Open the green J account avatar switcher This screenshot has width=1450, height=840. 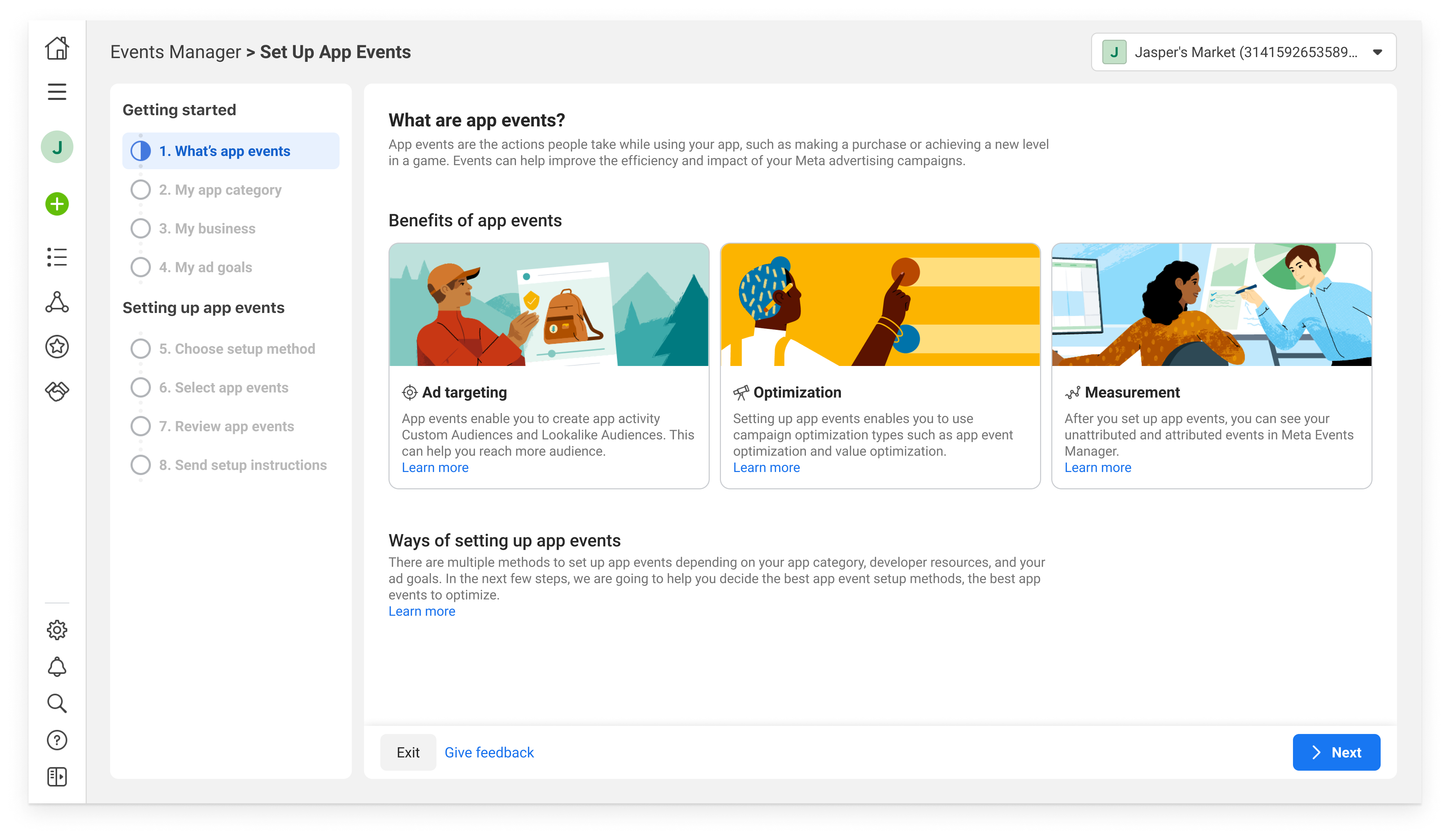(x=57, y=147)
